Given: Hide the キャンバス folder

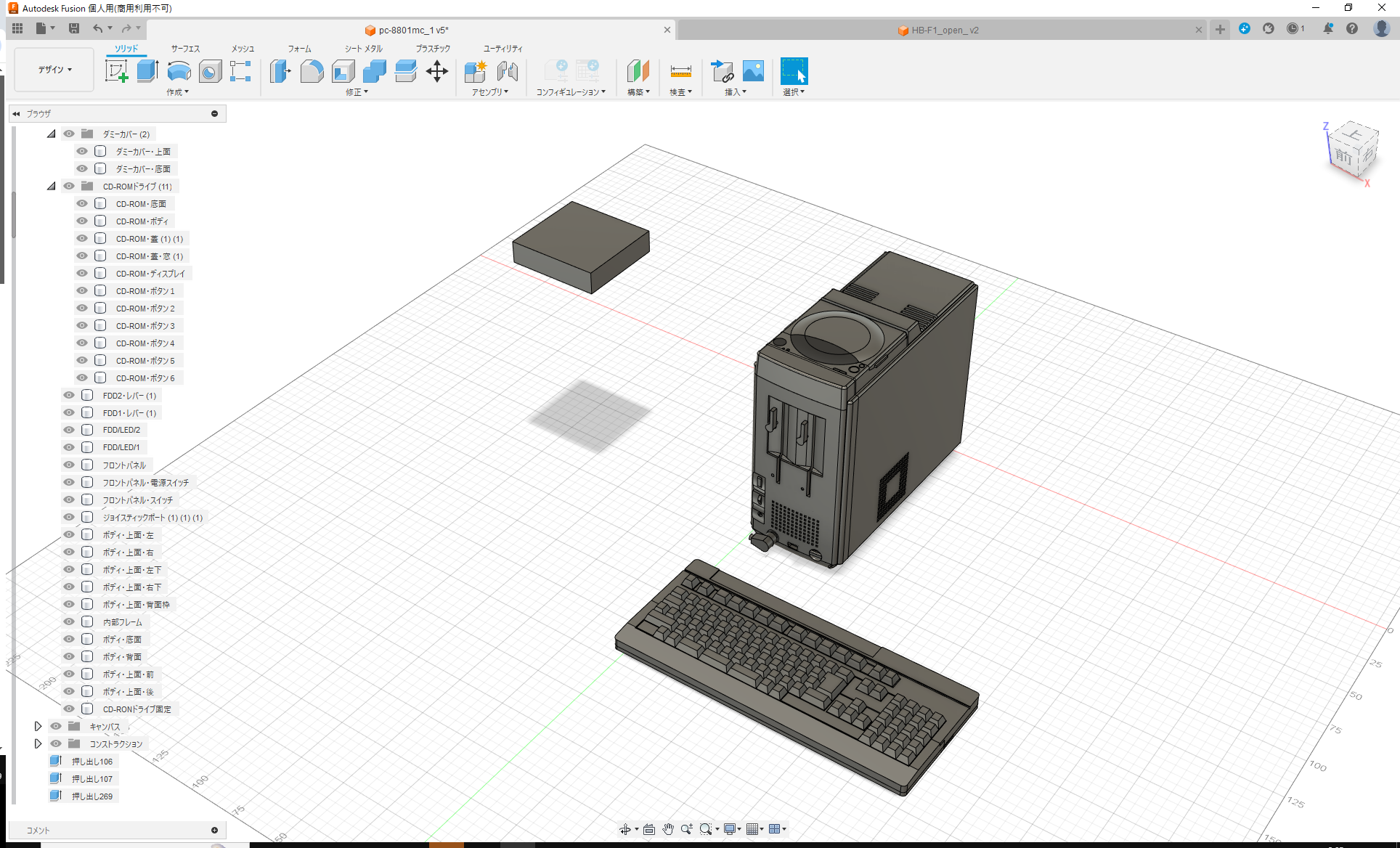Looking at the screenshot, I should [x=55, y=726].
